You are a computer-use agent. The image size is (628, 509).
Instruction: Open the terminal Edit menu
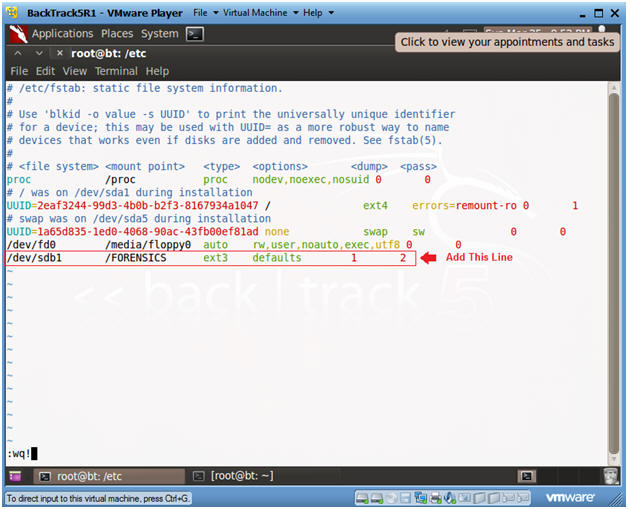(45, 71)
